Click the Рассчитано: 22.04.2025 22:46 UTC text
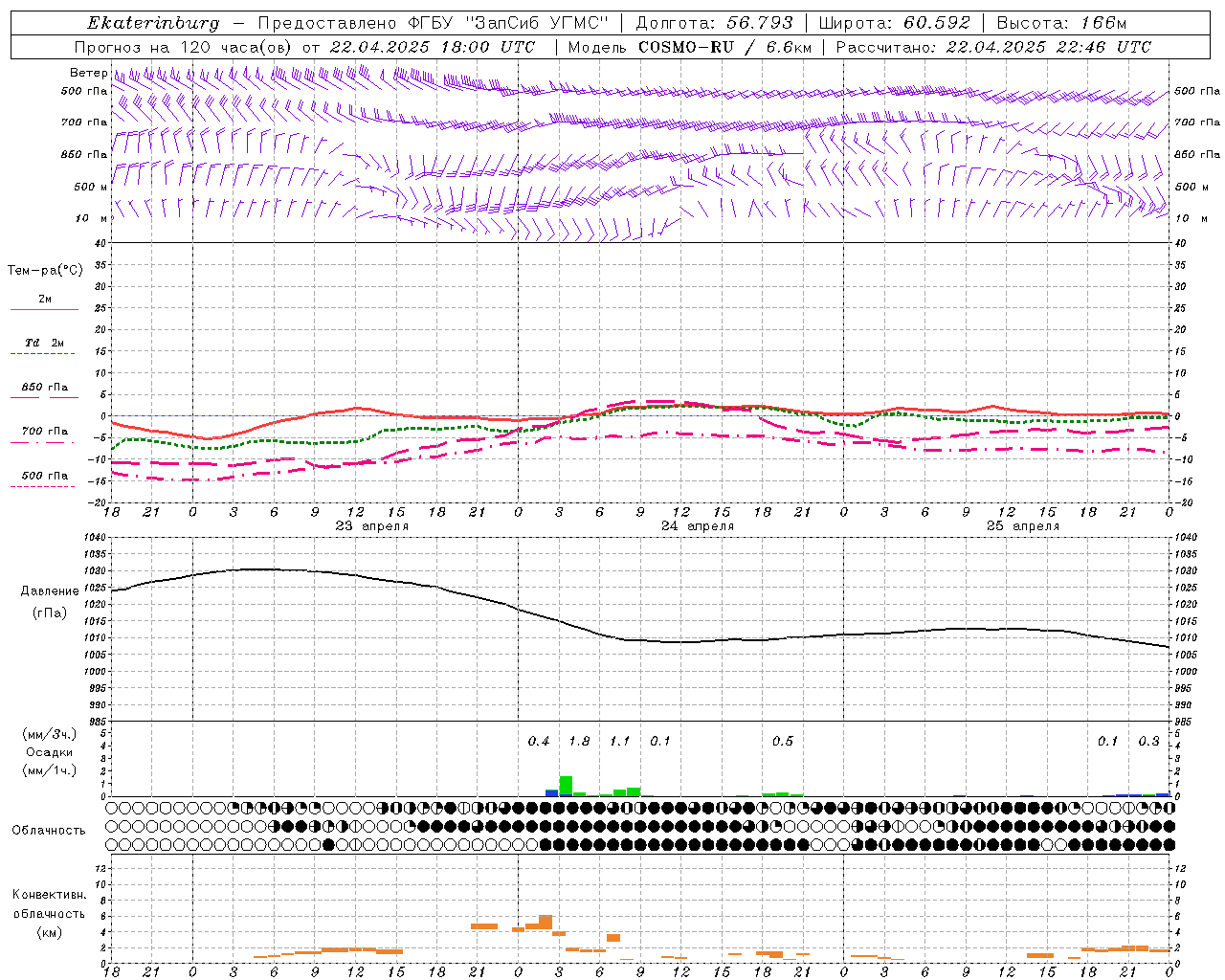 (993, 47)
